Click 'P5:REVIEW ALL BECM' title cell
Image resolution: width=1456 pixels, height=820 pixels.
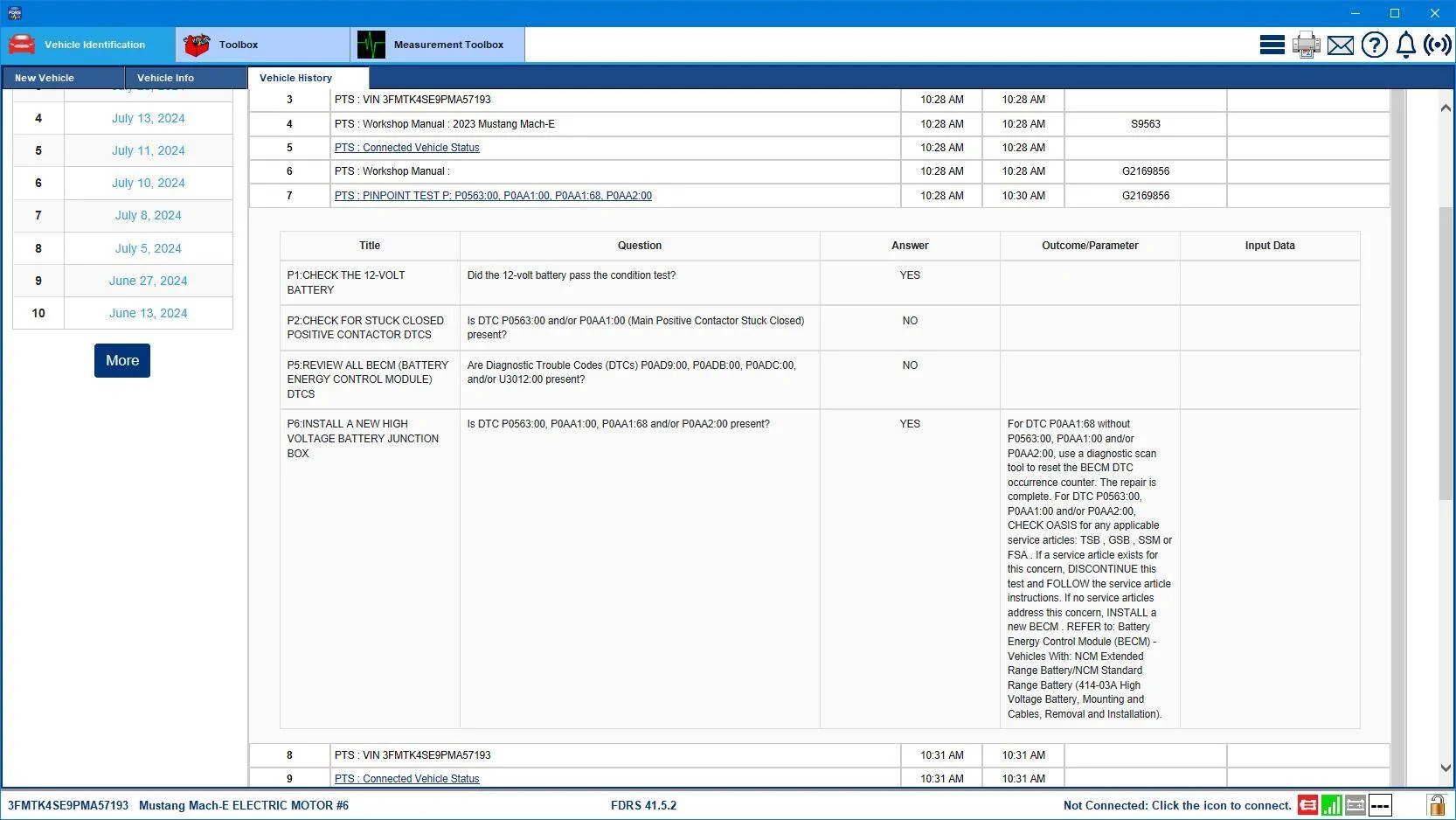370,379
